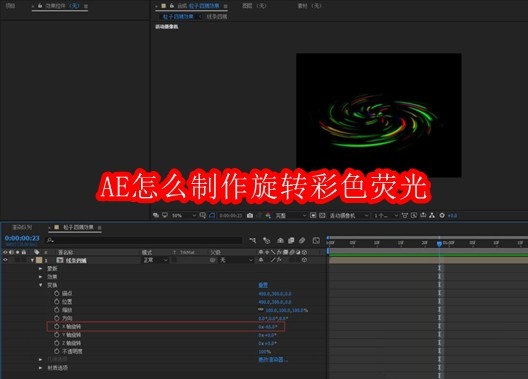Click the scale value 100.0,100.0,100.0%
This screenshot has height=379, width=528.
287,310
